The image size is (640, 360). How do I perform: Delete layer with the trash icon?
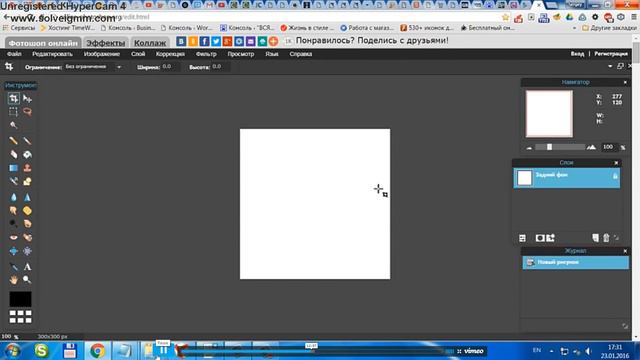tap(606, 238)
